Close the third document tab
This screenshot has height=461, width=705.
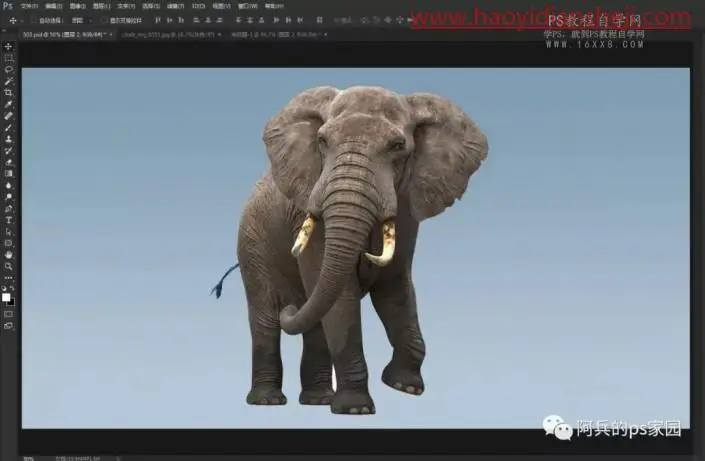[x=326, y=35]
